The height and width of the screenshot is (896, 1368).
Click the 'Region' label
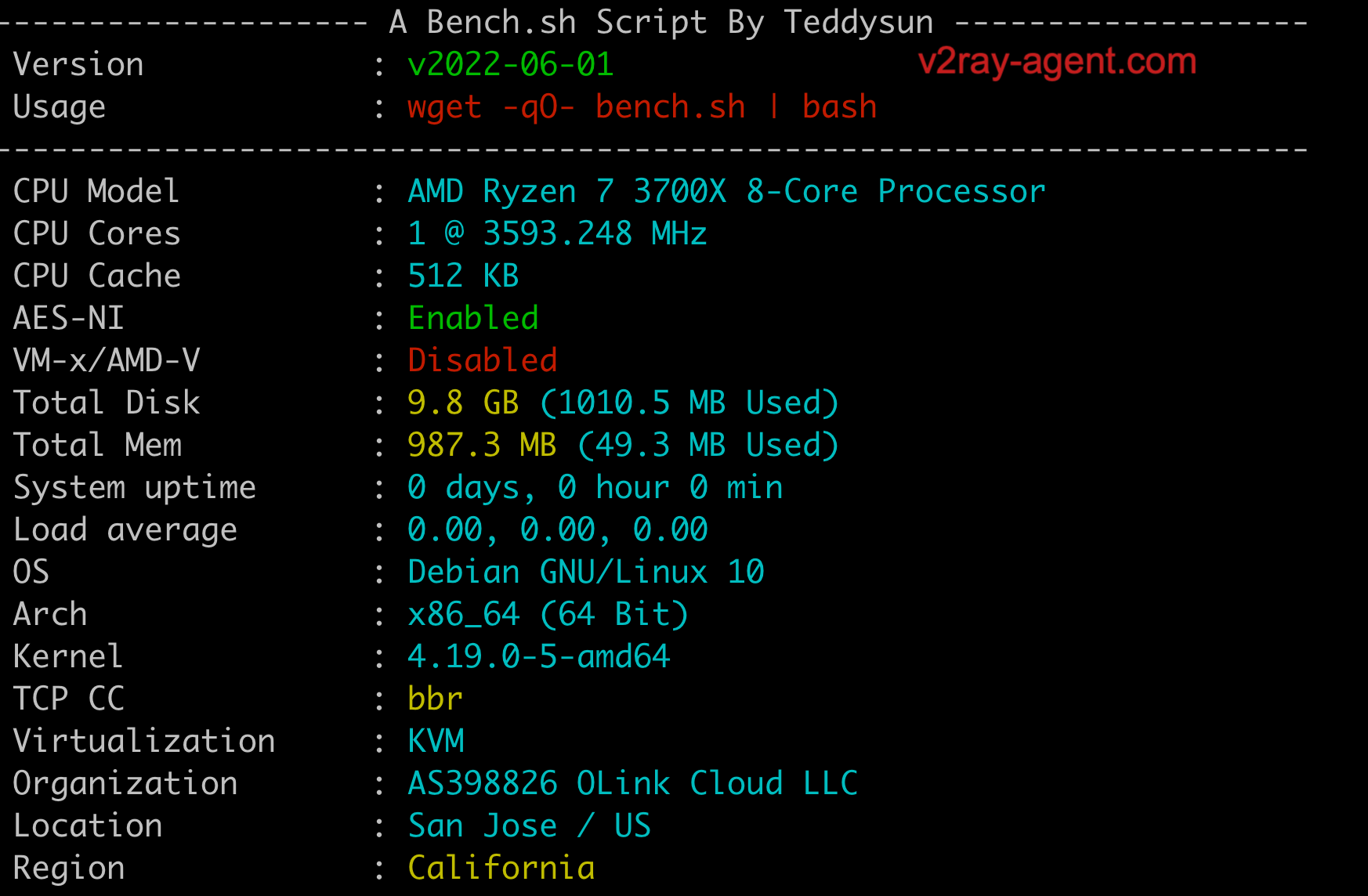(x=69, y=869)
